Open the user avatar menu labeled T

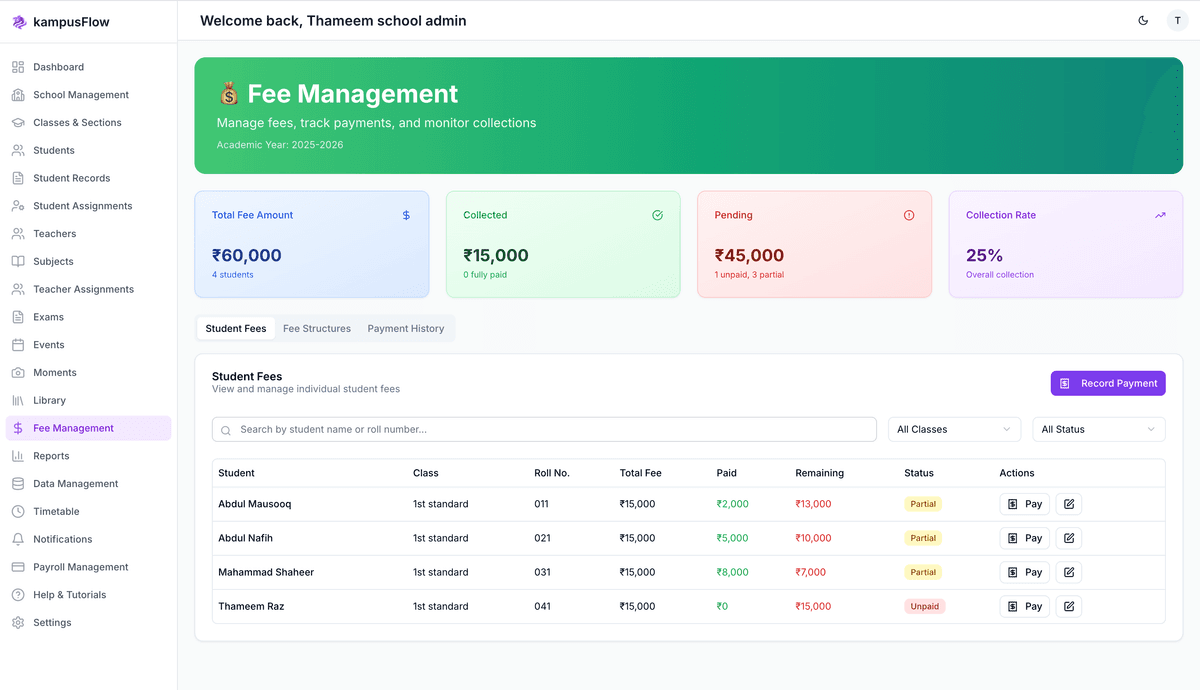[x=1178, y=20]
